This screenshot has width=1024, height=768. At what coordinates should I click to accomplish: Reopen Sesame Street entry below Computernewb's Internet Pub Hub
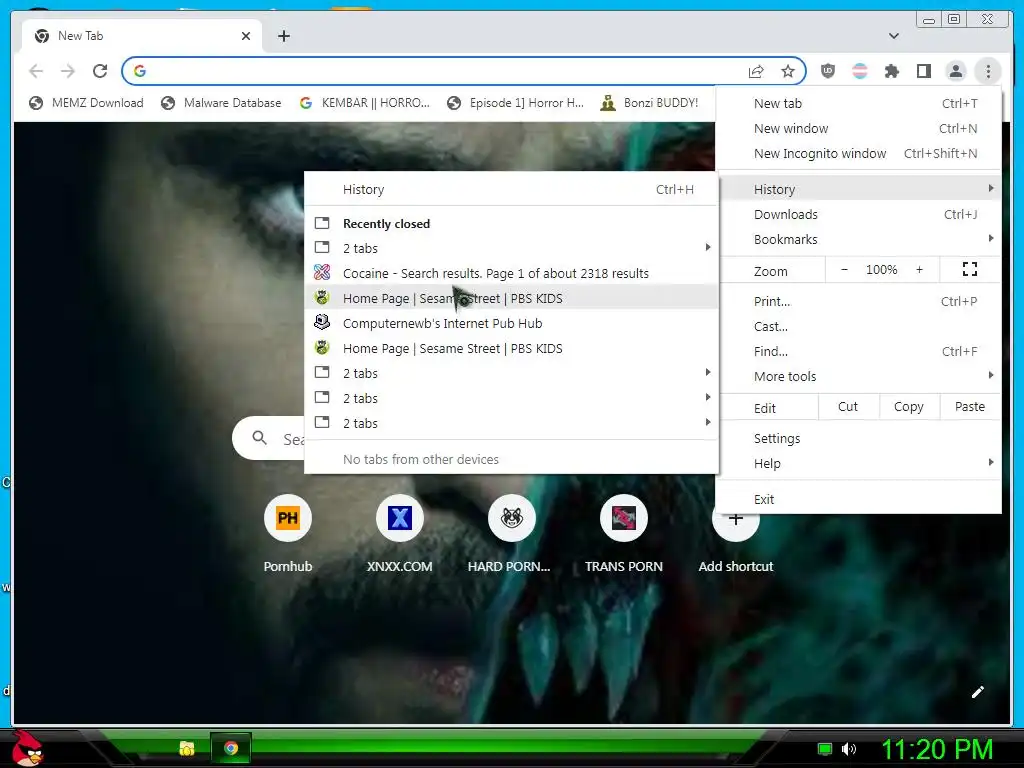511,349
